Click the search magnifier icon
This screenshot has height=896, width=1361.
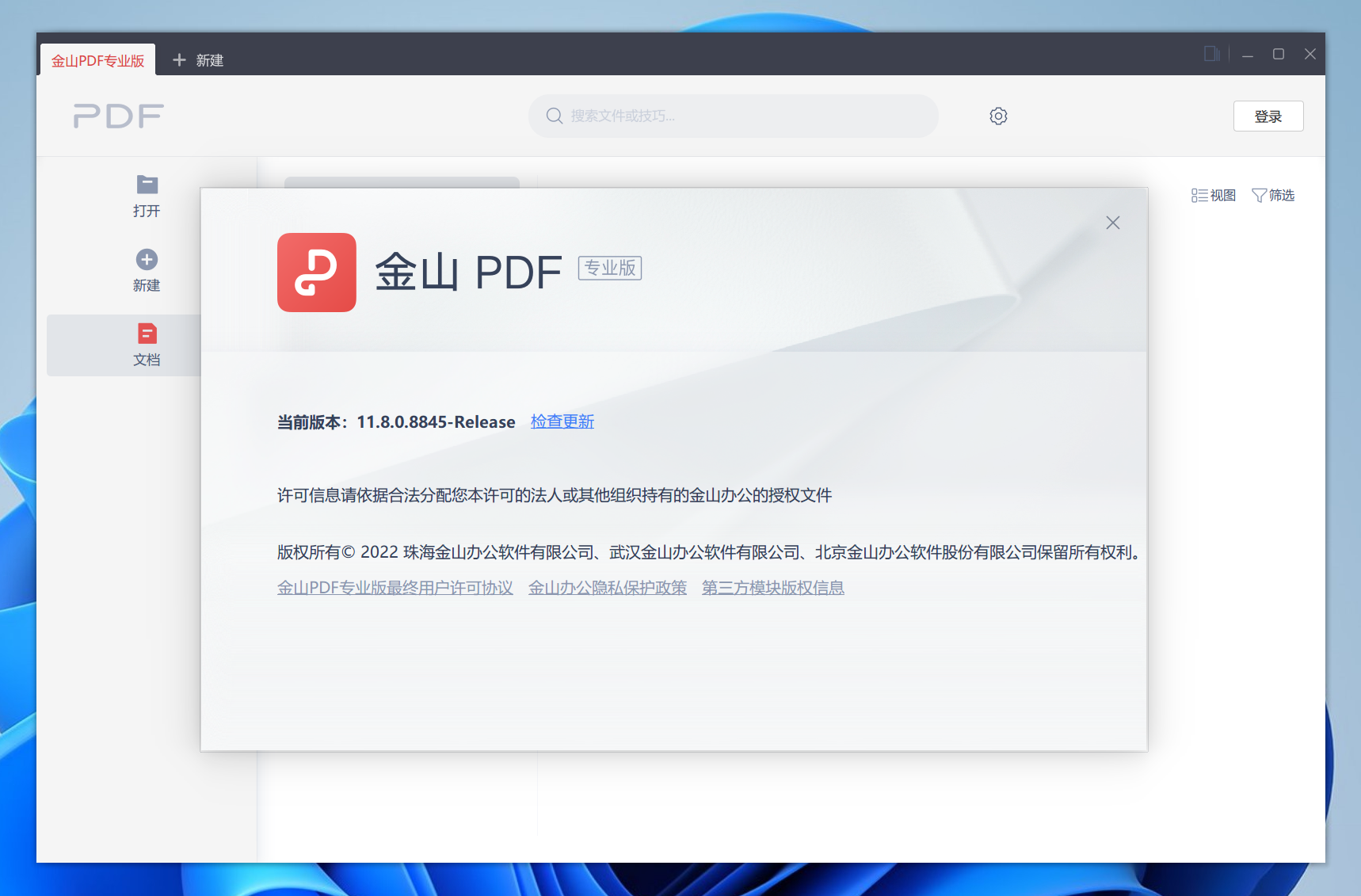point(555,116)
